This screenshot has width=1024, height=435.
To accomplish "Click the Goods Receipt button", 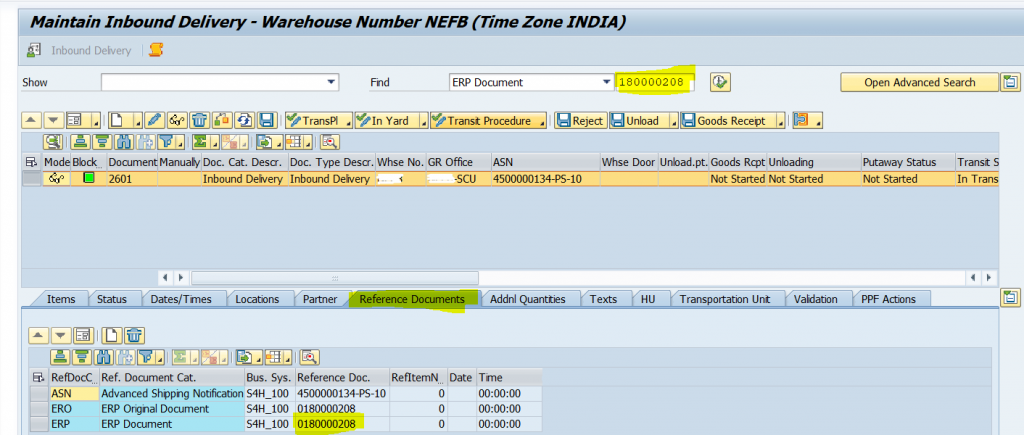I will pyautogui.click(x=728, y=121).
